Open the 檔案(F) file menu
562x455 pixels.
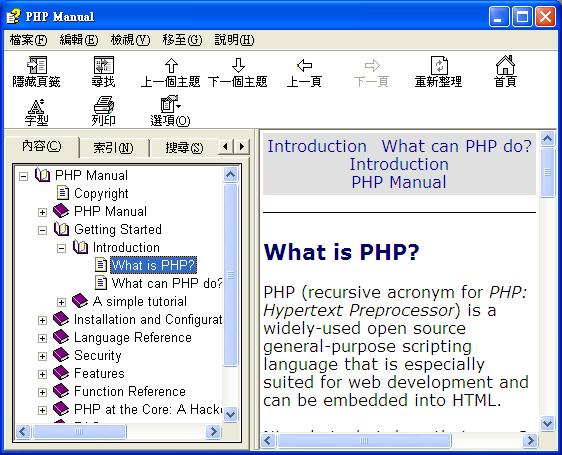click(x=28, y=40)
